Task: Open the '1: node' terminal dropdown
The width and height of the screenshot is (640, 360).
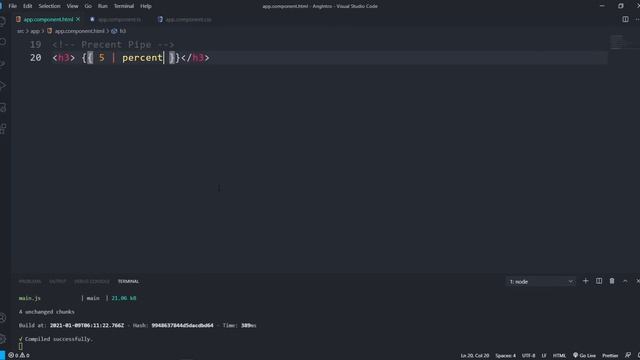Action: pyautogui.click(x=541, y=282)
